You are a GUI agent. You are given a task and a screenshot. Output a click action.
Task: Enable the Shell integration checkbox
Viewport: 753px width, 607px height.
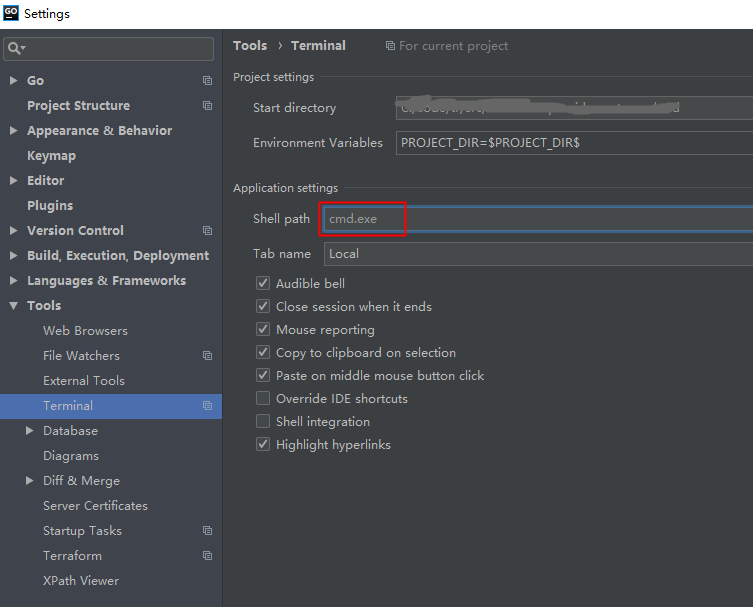click(263, 422)
